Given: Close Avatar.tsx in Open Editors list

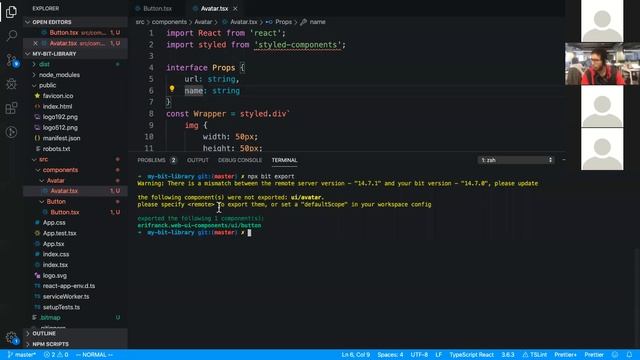Looking at the screenshot, I should click(36, 43).
